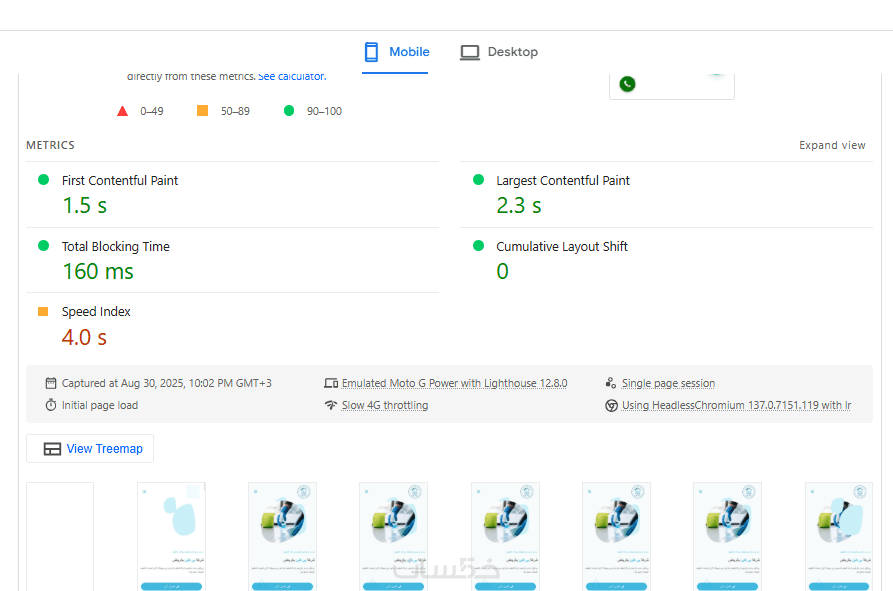893x591 pixels.
Task: Click the mobile phone icon in tabs
Action: [x=371, y=52]
